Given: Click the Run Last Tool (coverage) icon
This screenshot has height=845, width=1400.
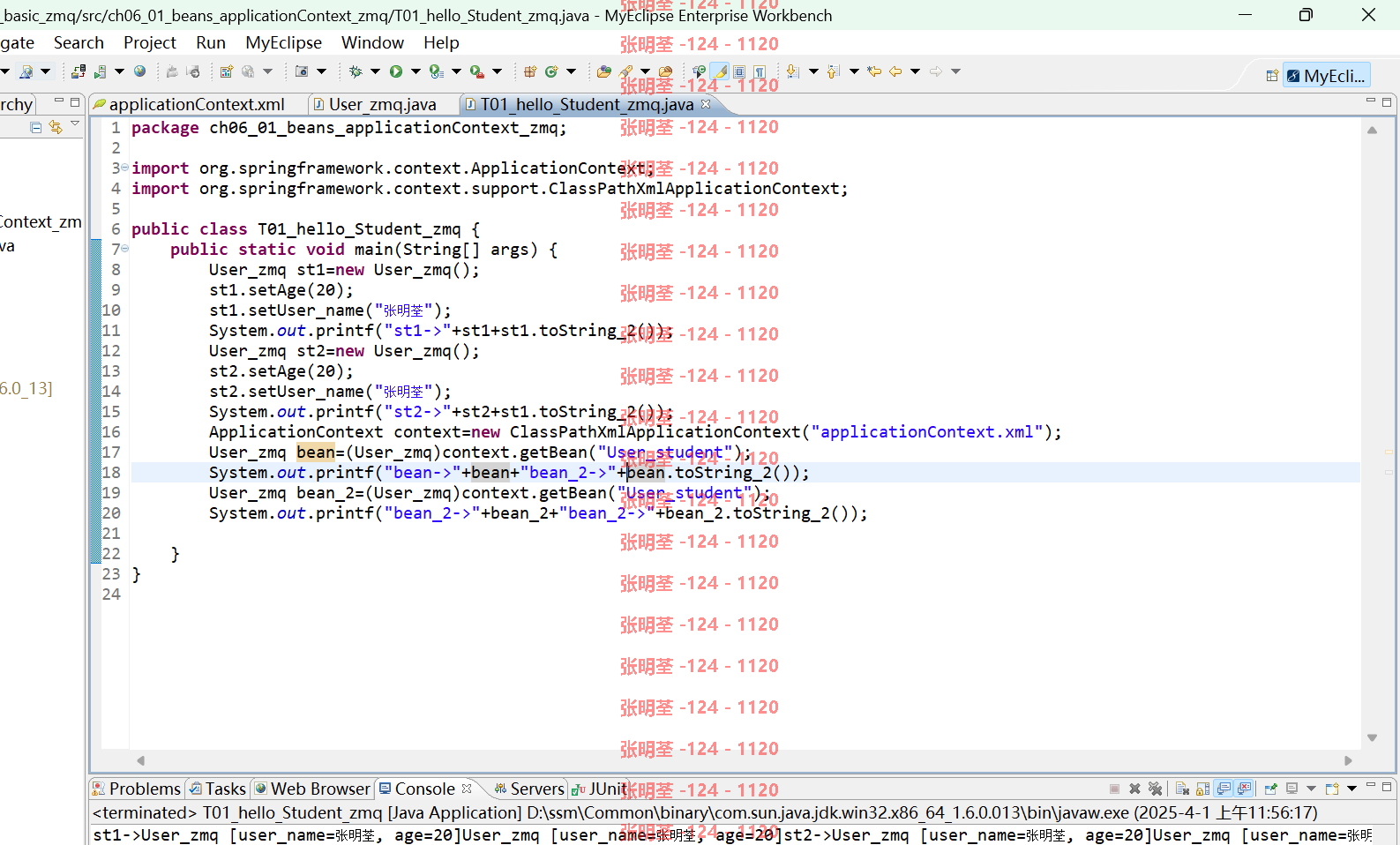Looking at the screenshot, I should coord(437,71).
